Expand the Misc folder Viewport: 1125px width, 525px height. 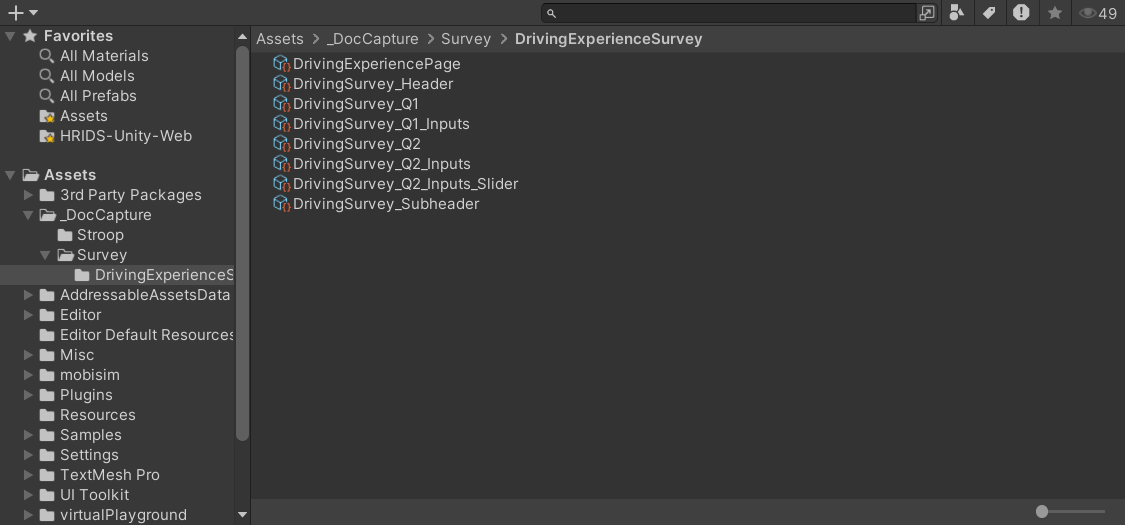[28, 356]
